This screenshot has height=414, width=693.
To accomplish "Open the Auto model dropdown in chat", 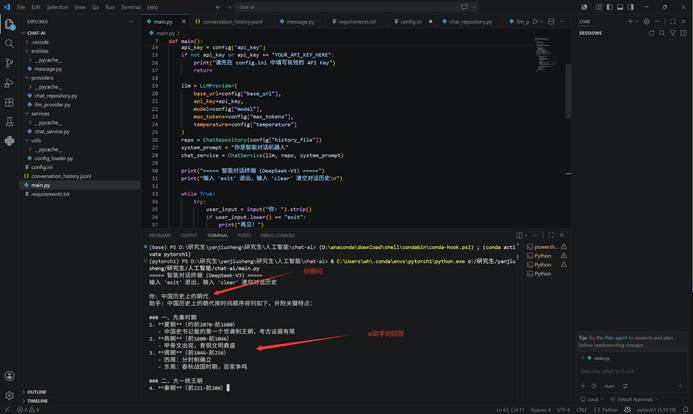I will [x=609, y=386].
